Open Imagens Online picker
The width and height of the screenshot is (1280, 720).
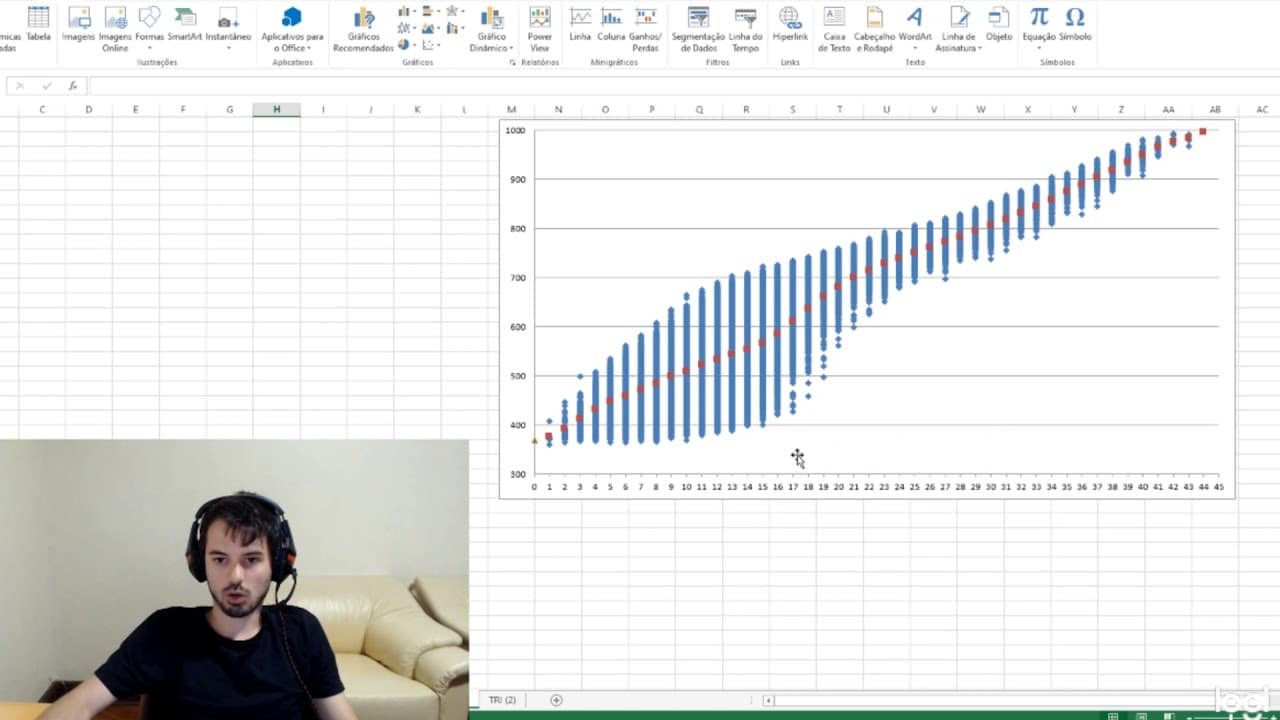(115, 28)
